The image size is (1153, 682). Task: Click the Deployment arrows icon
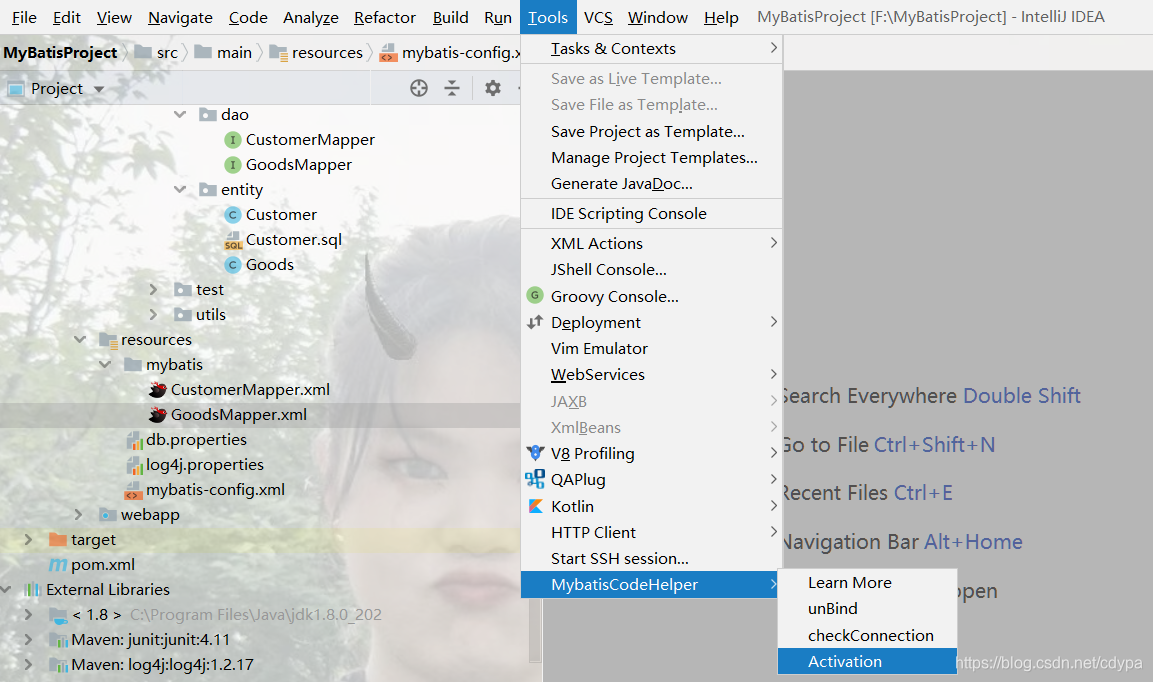click(535, 322)
